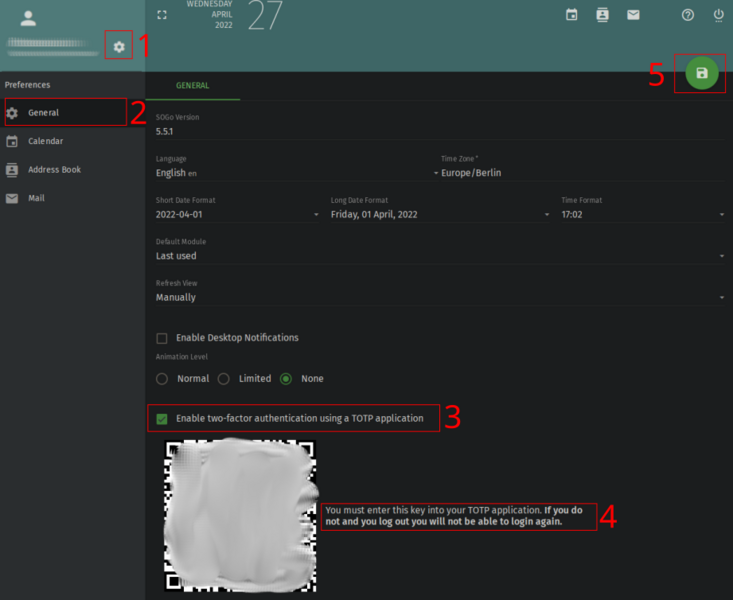
Task: Click the TOTP key warning text
Action: pyautogui.click(x=454, y=516)
